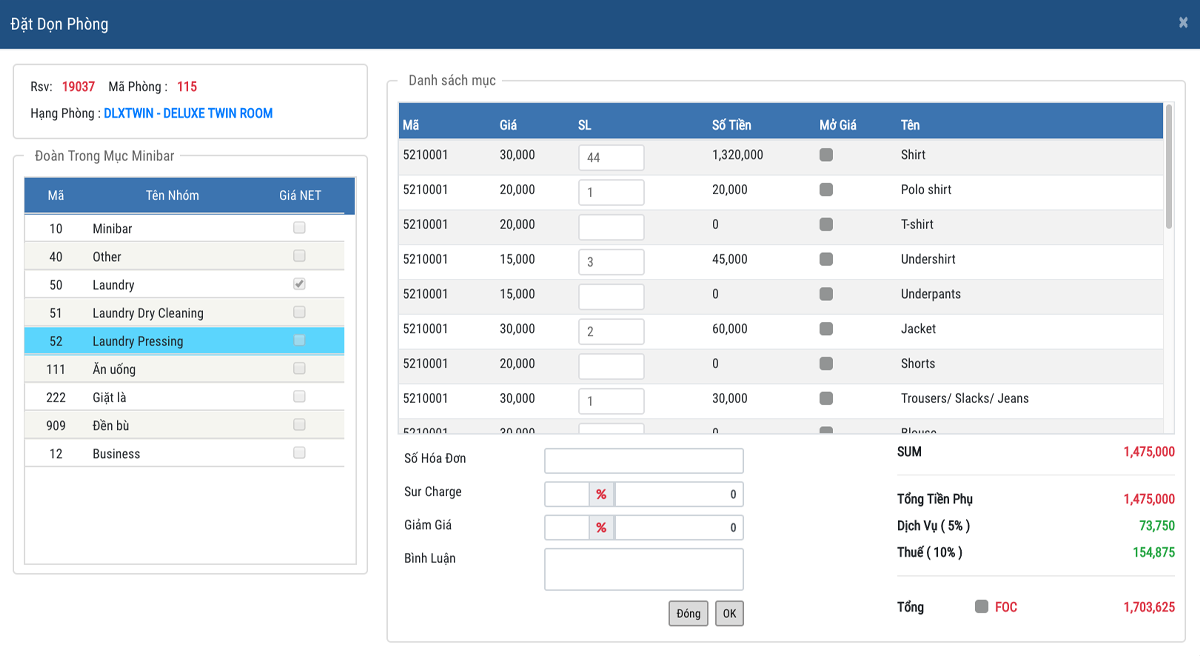Image resolution: width=1200 pixels, height=656 pixels.
Task: Enable Giá NET for Ăn uống
Action: 299,368
